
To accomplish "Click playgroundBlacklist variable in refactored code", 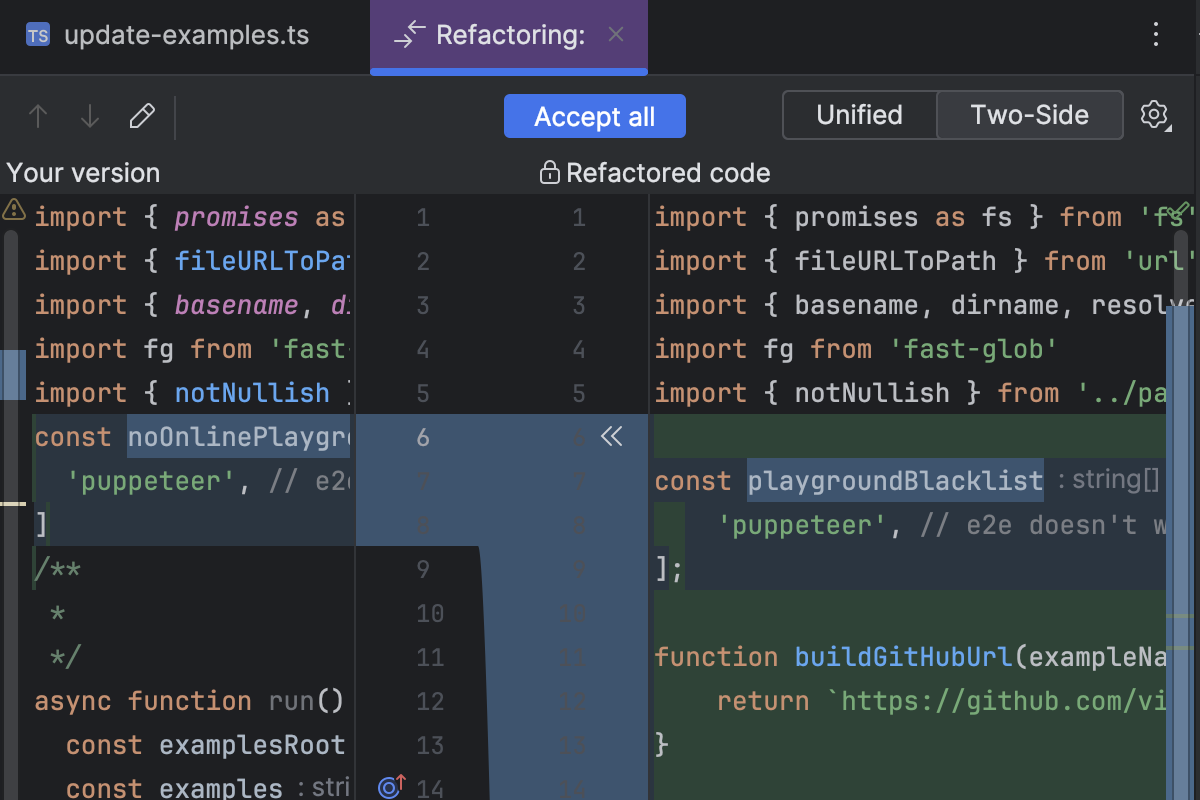I will [x=895, y=481].
